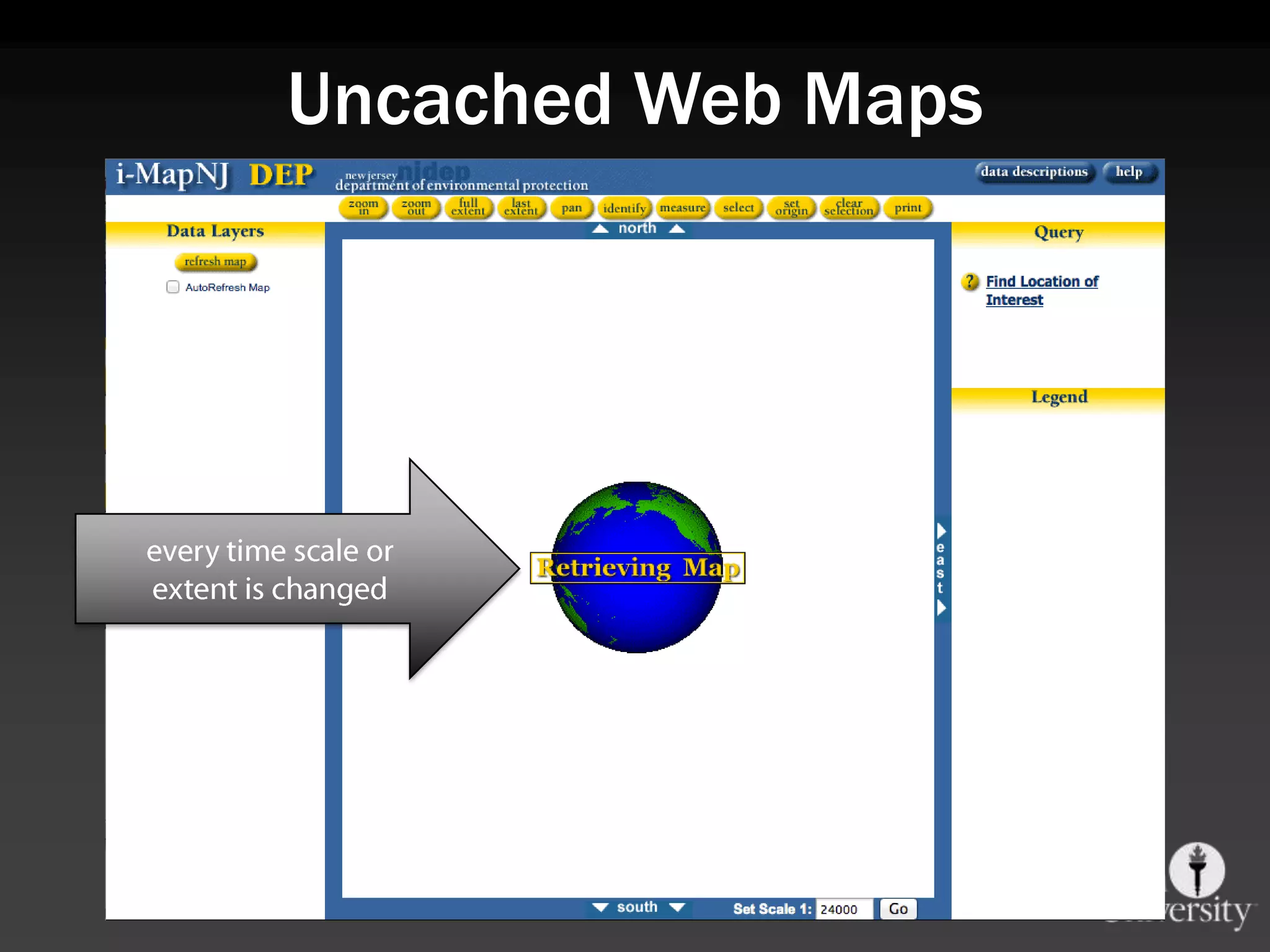Image resolution: width=1270 pixels, height=952 pixels.
Task: Click the yellow question mark icon
Action: click(970, 282)
